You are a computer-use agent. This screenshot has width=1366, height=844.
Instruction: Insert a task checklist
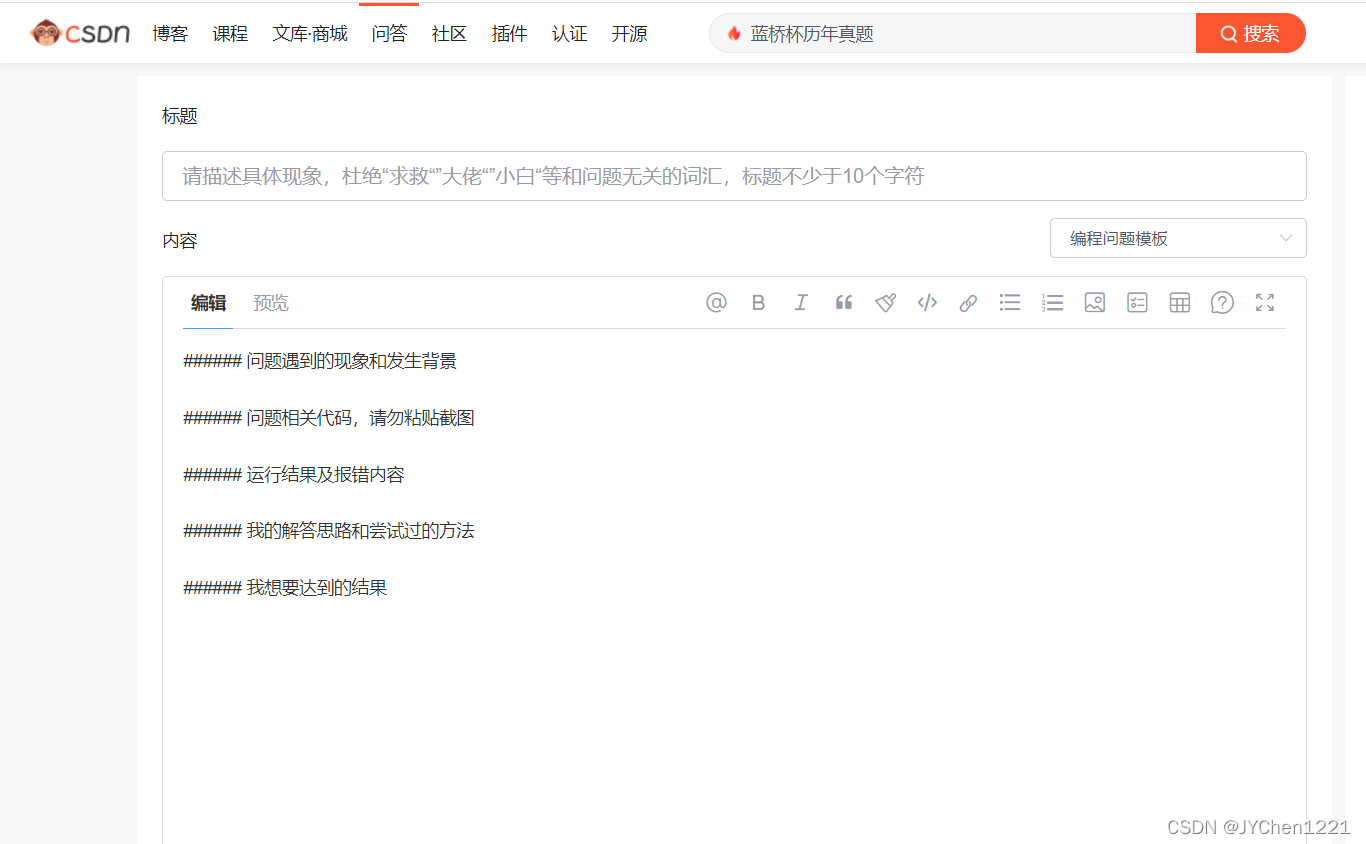click(1137, 302)
